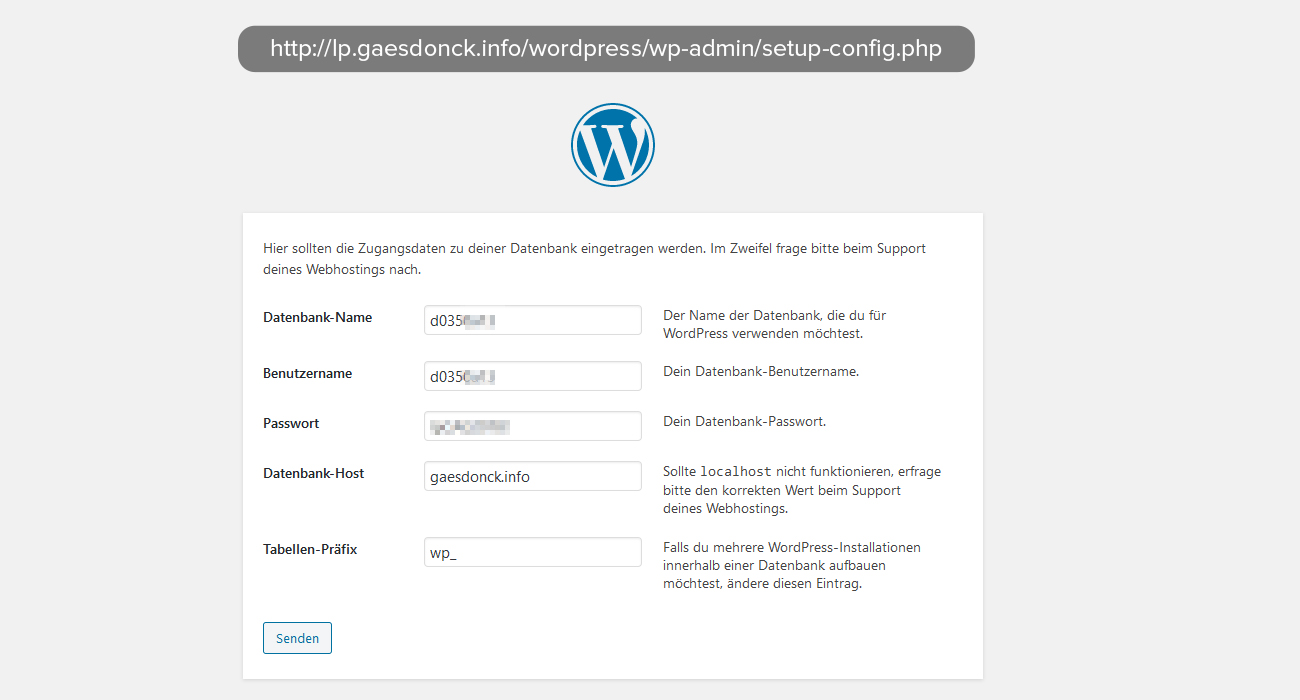Viewport: 1300px width, 700px height.
Task: Focus the Datenbank-Name input field
Action: click(532, 321)
